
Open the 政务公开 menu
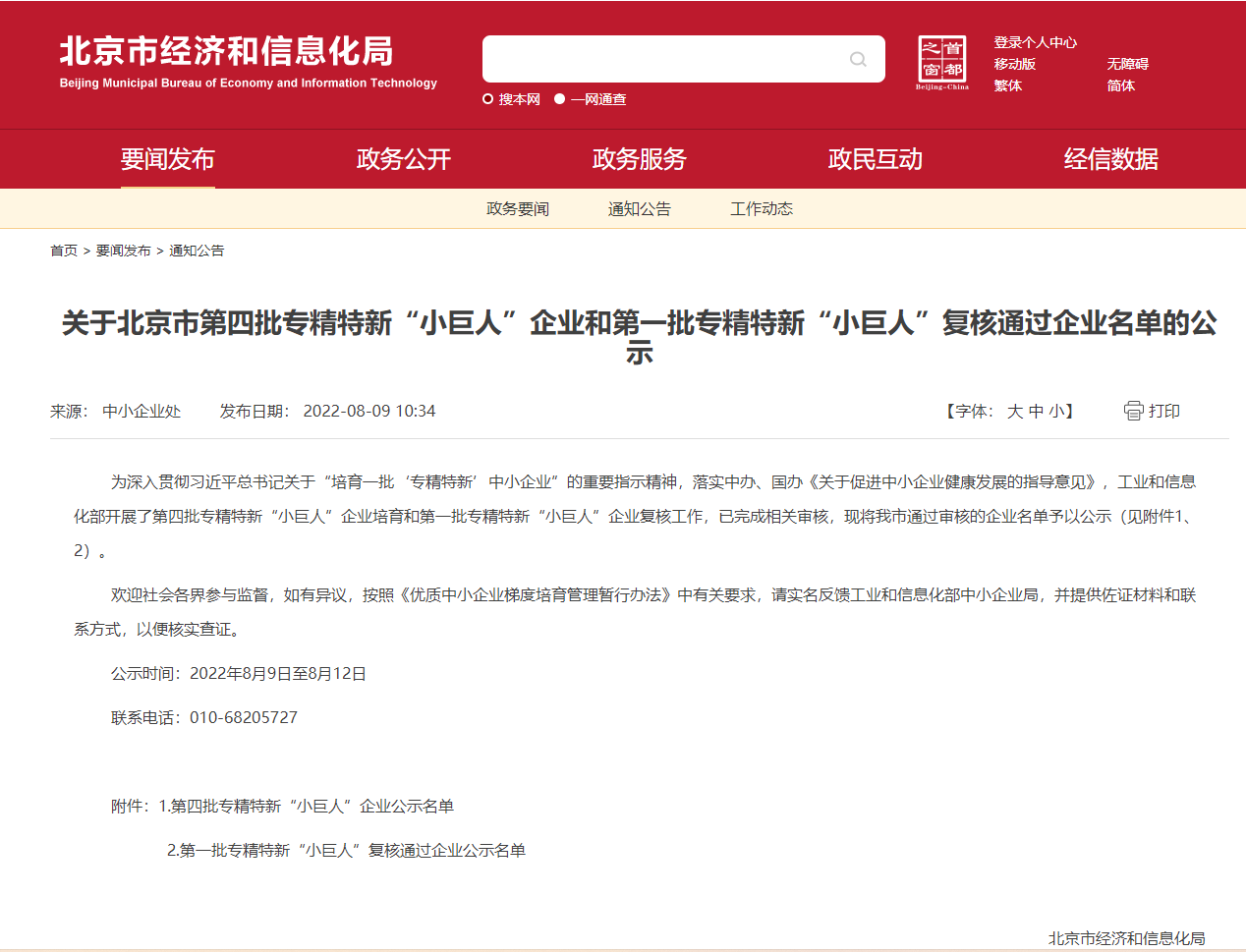(403, 158)
